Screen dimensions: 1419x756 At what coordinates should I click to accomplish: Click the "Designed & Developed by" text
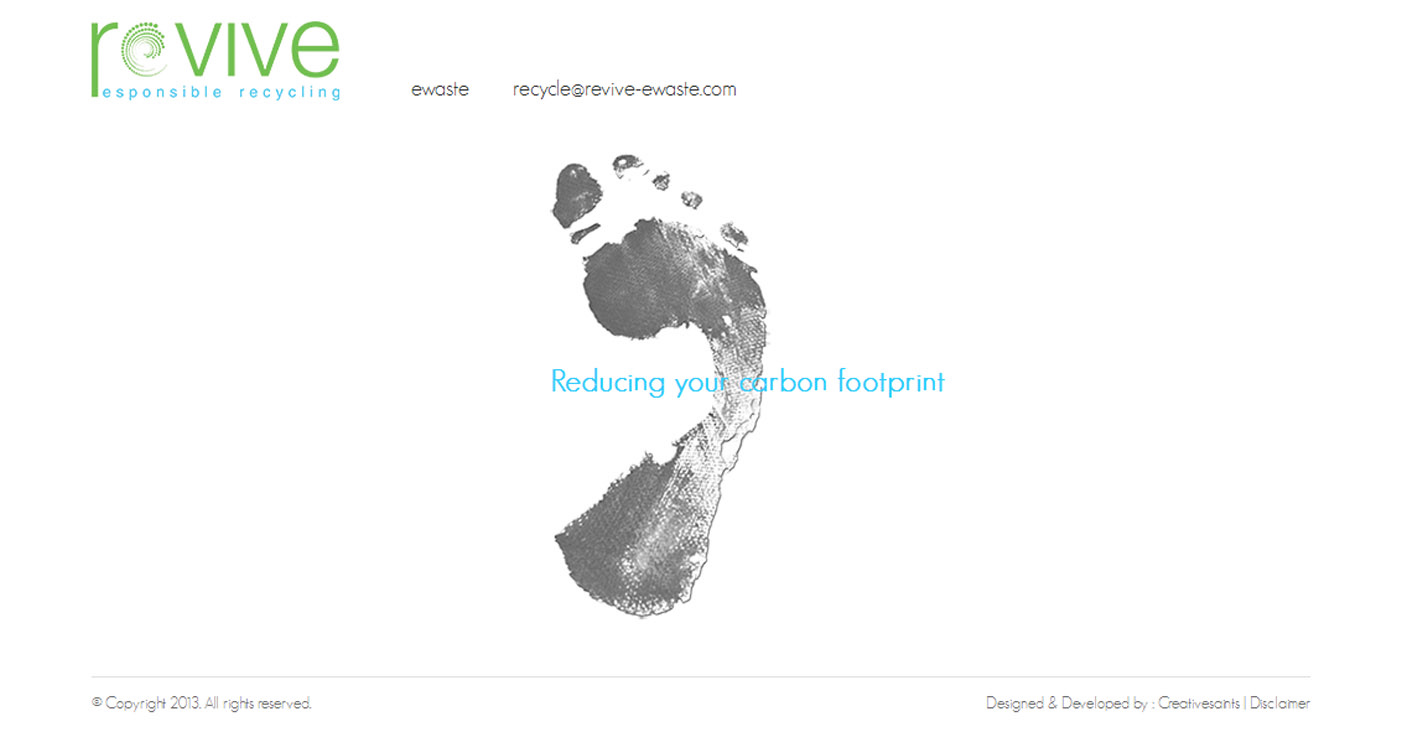click(x=1066, y=703)
